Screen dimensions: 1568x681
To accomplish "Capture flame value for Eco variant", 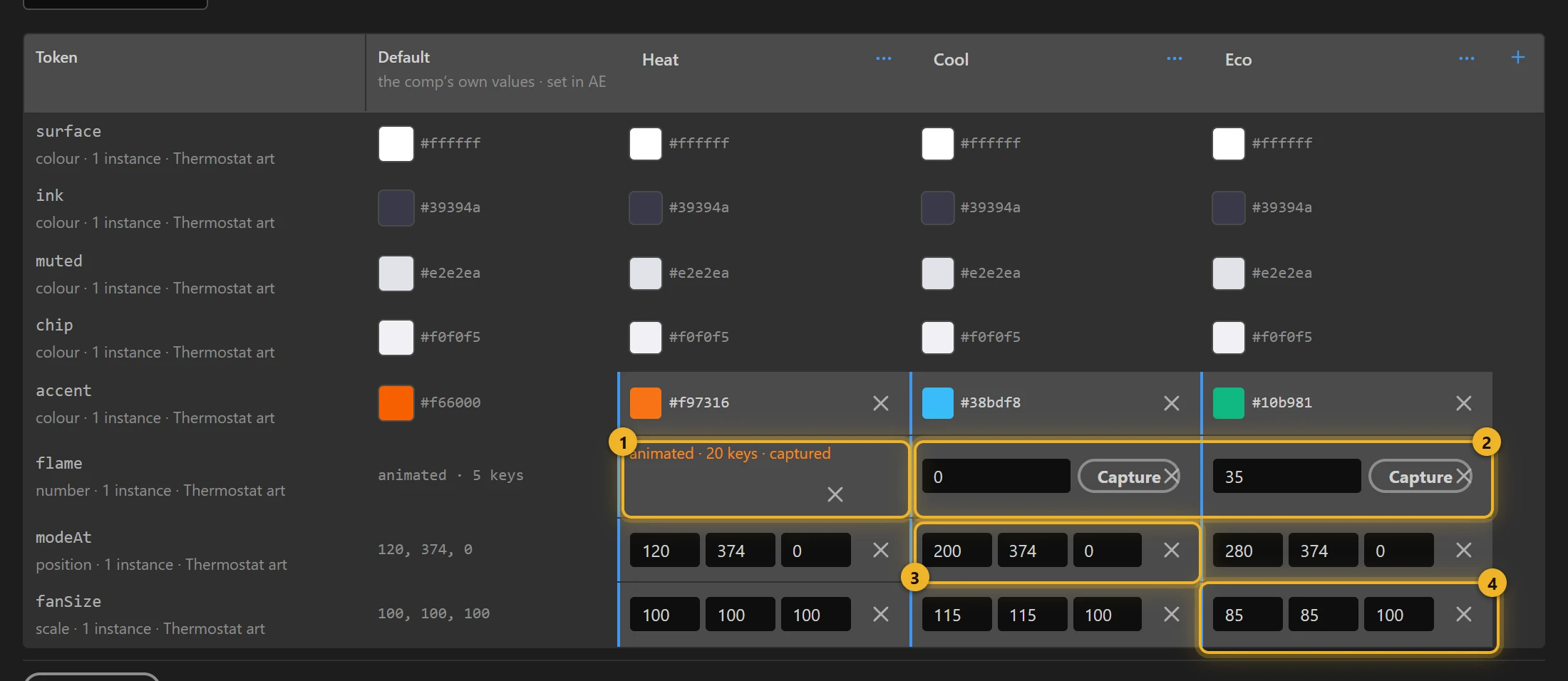I will tap(1420, 477).
